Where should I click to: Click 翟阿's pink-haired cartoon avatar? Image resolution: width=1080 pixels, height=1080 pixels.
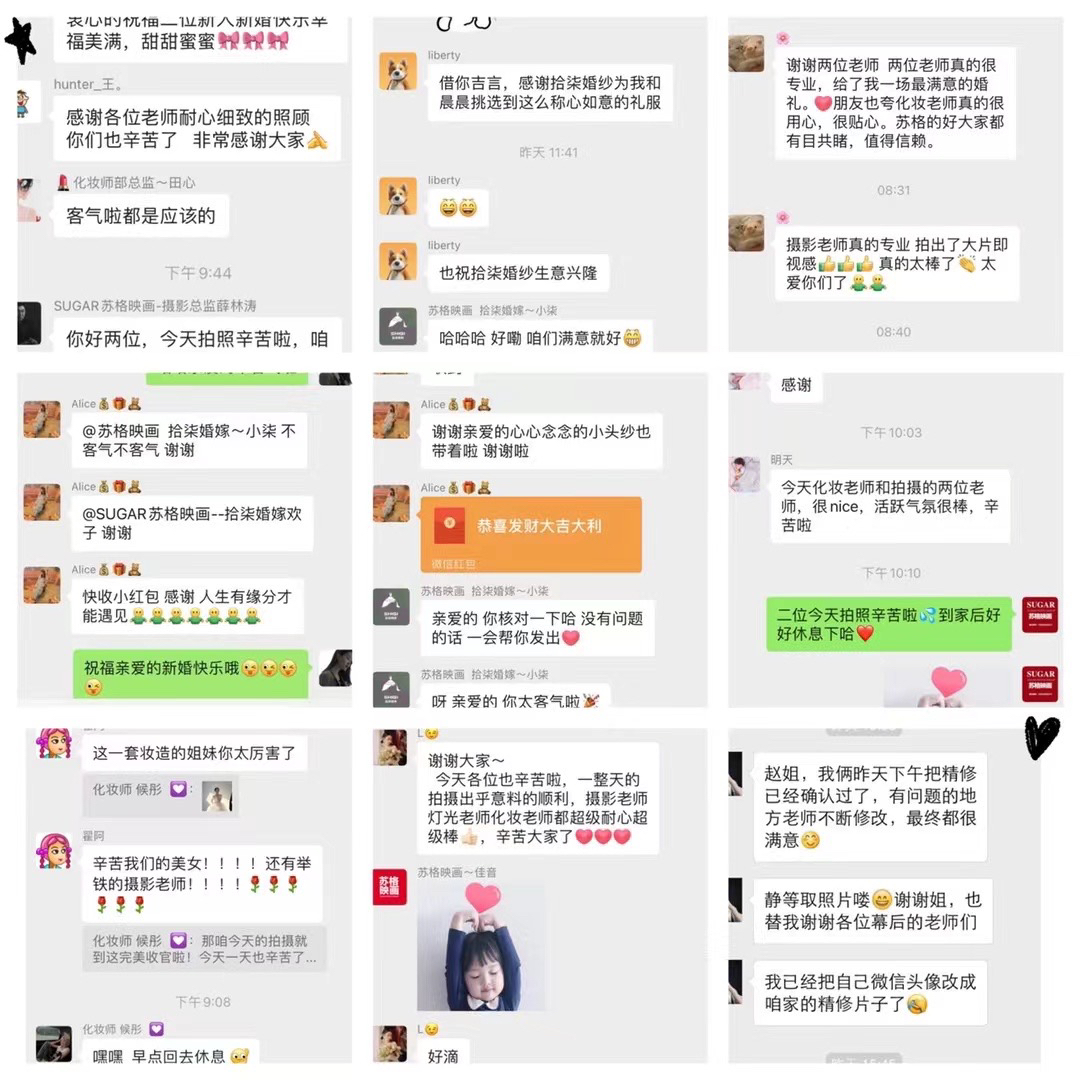[x=54, y=851]
